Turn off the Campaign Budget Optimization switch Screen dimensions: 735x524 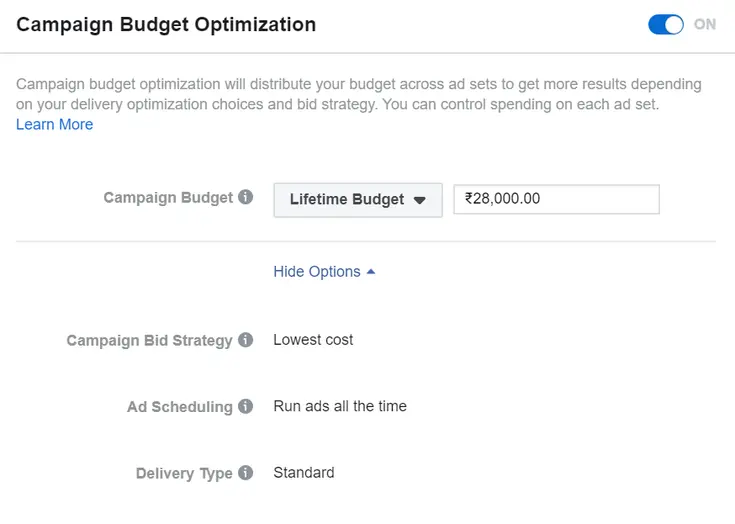665,25
